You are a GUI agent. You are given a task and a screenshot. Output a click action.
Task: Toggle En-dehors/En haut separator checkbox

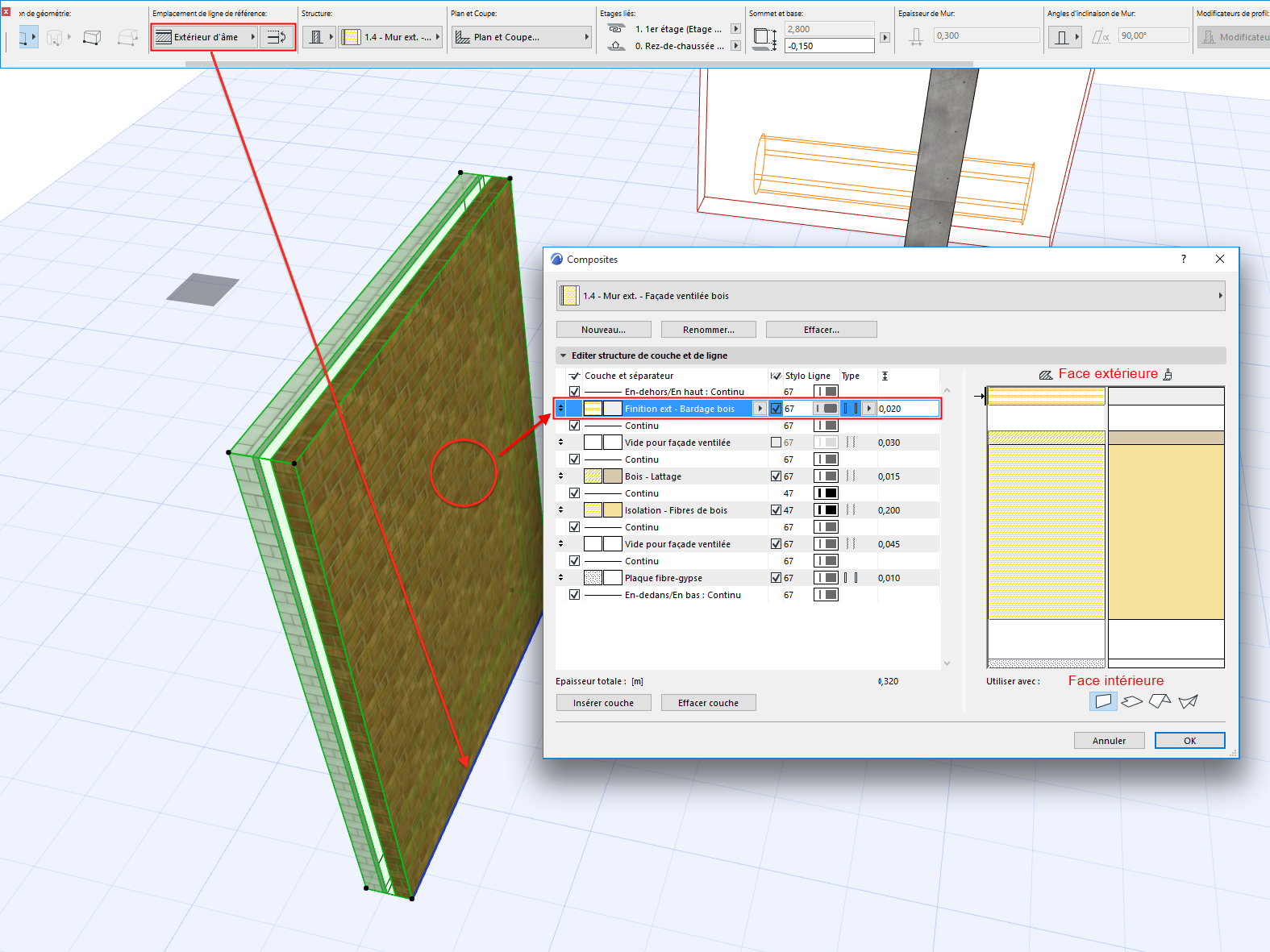pyautogui.click(x=574, y=392)
